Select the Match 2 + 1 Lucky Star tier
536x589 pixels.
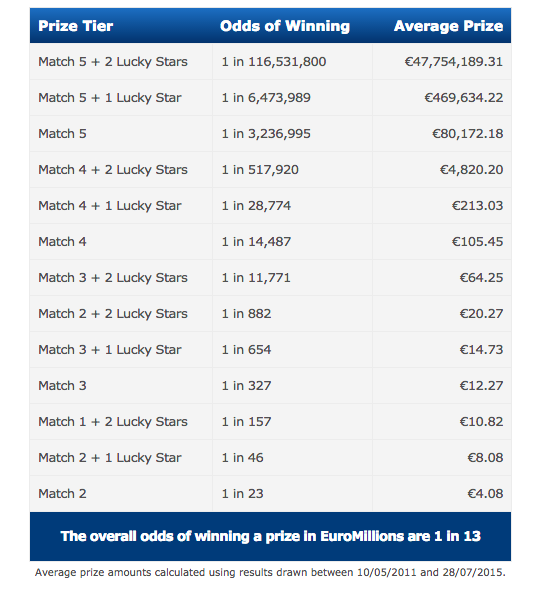(x=110, y=458)
